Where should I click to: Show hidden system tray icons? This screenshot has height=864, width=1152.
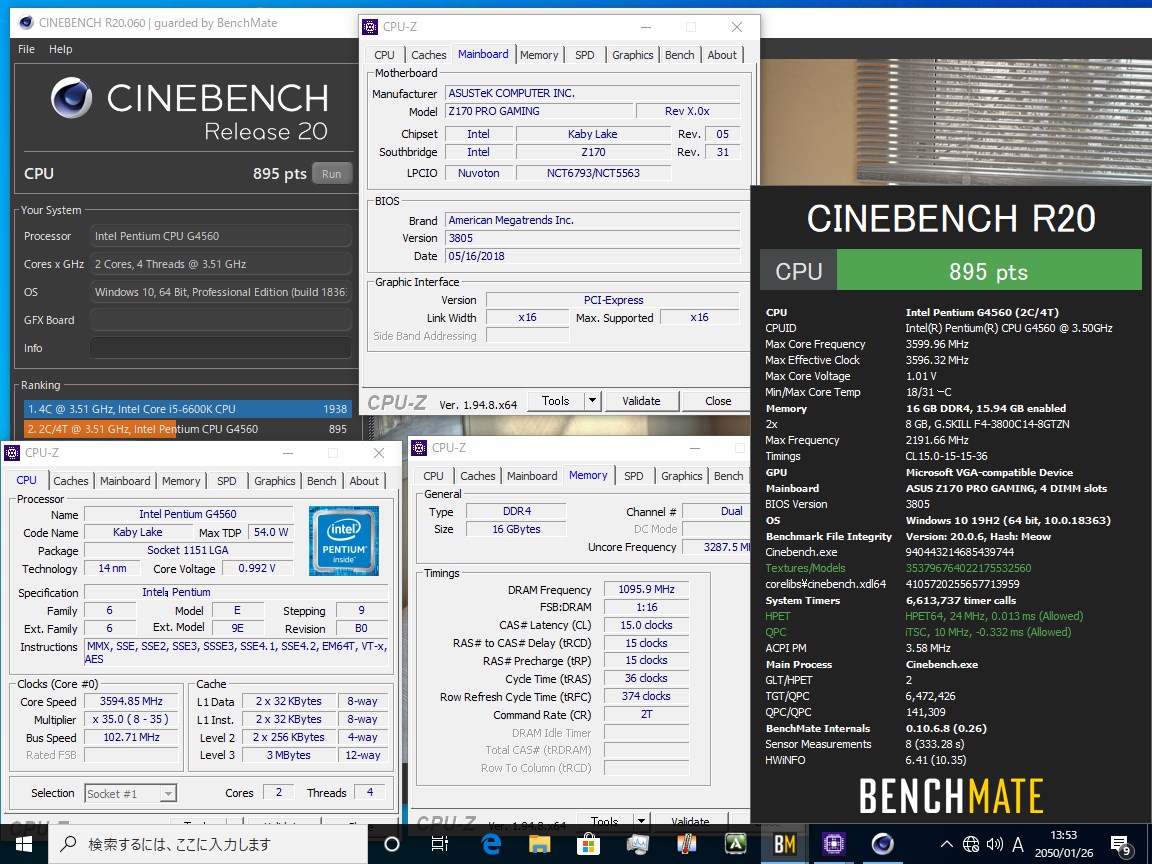[x=946, y=844]
